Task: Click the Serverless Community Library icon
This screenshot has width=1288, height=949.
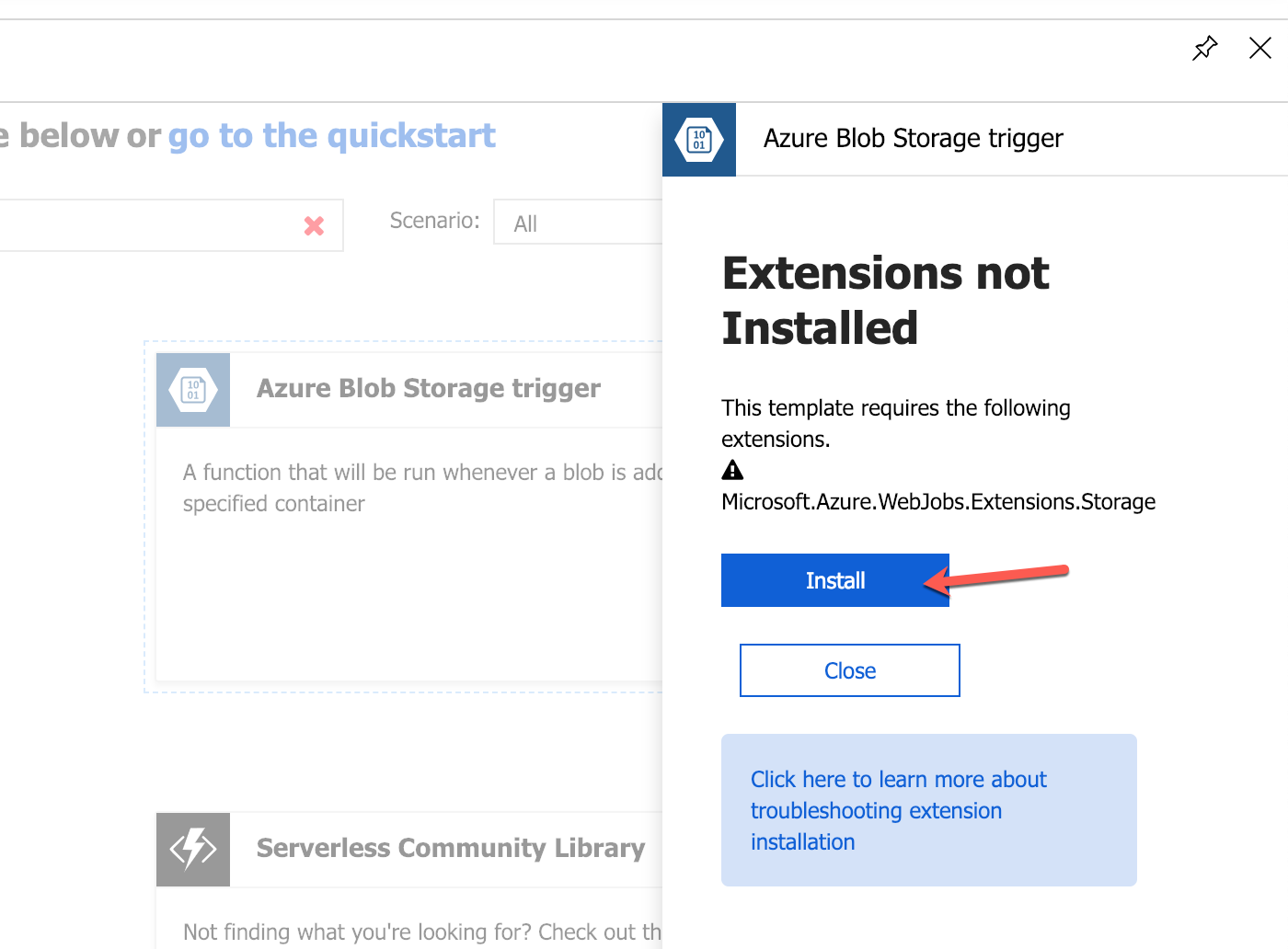Action: pyautogui.click(x=193, y=850)
